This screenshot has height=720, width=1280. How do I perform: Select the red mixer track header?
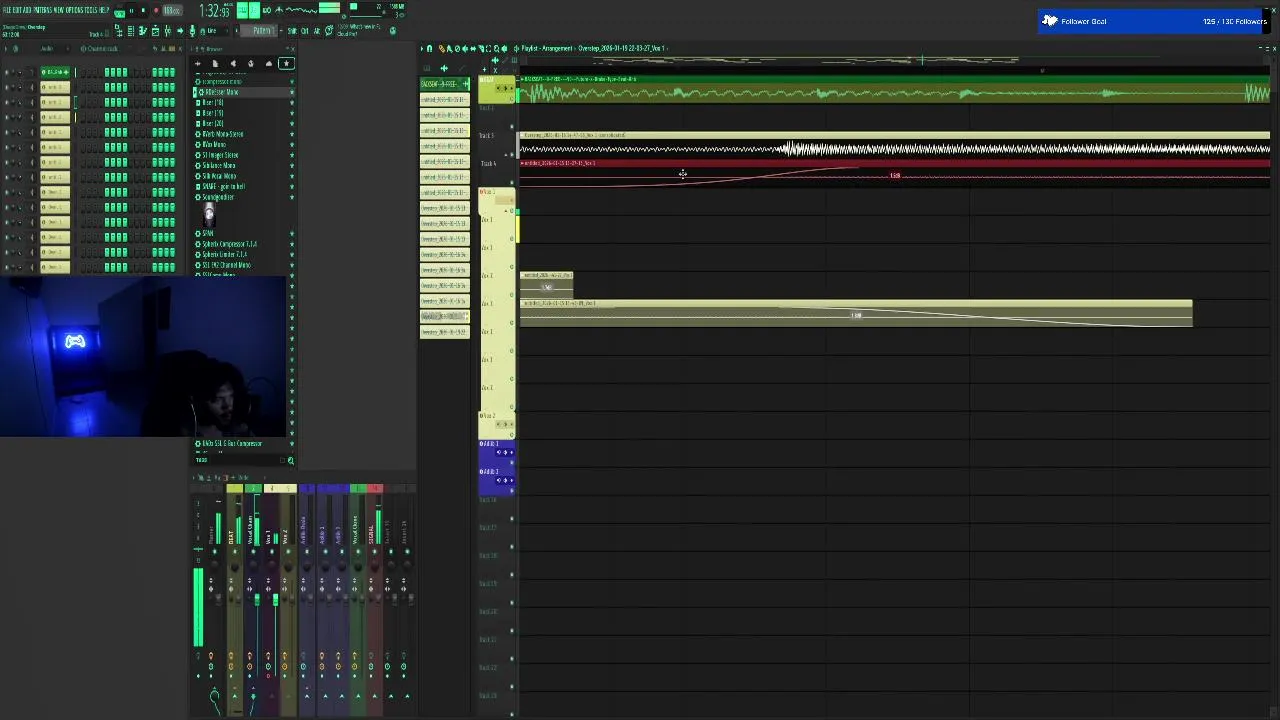click(x=376, y=489)
